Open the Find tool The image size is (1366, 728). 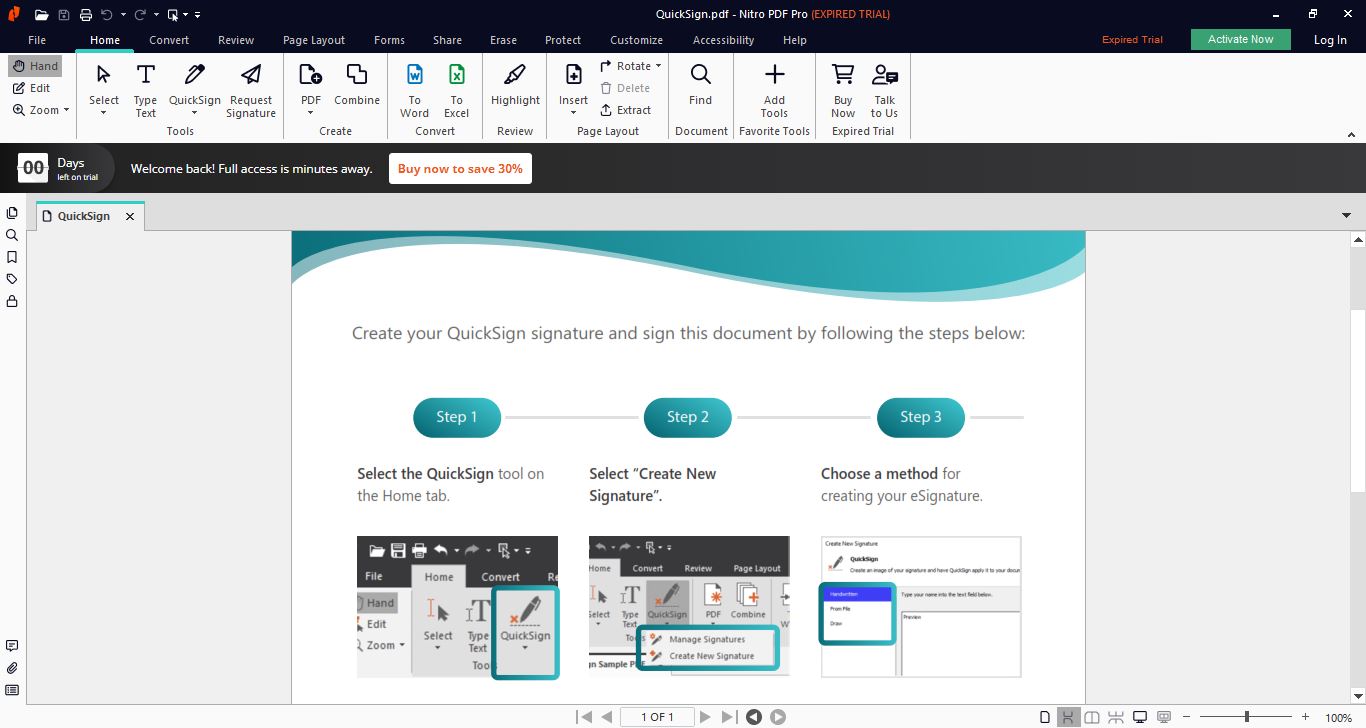(701, 84)
